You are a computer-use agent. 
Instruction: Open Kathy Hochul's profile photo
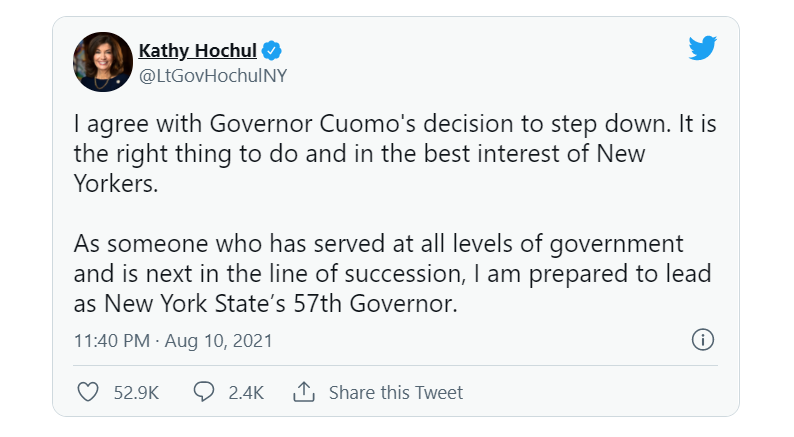tap(103, 61)
